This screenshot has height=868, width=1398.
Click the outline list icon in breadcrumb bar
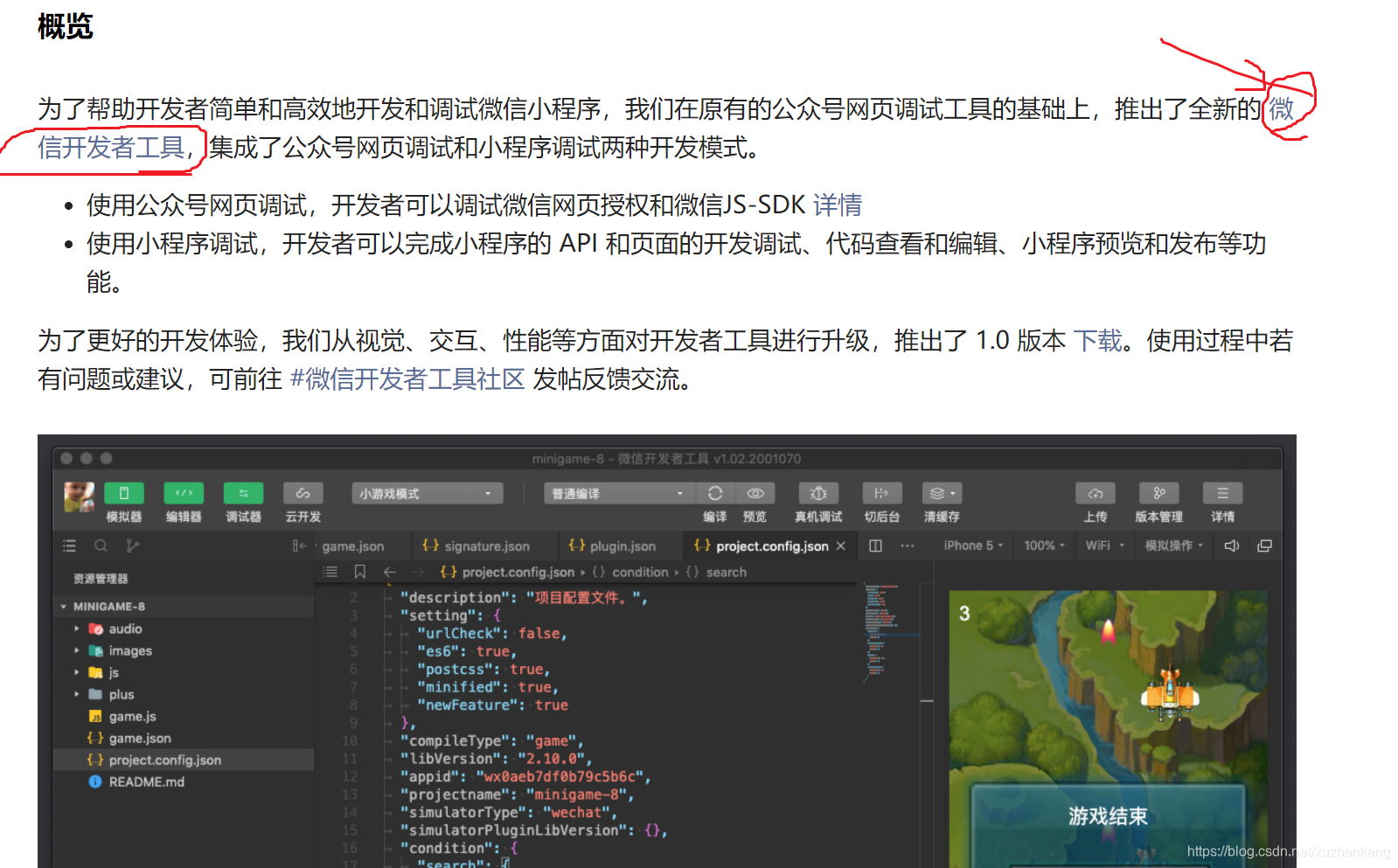coord(330,572)
